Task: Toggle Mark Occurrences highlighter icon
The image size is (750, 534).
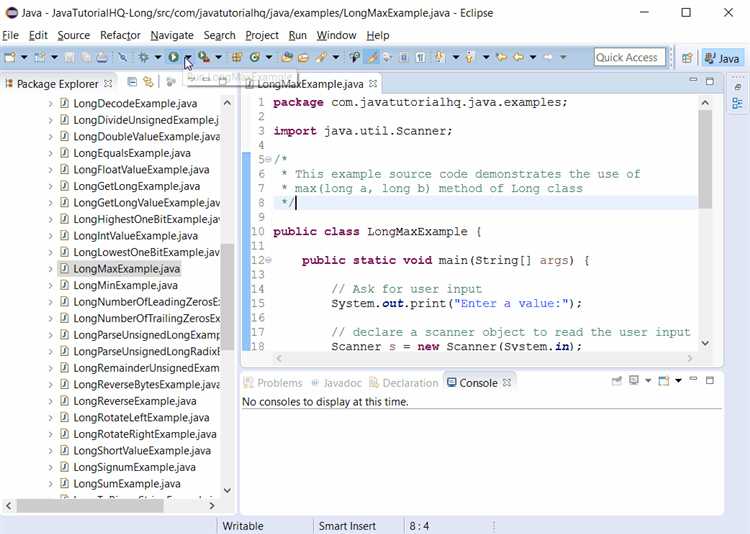Action: tap(372, 57)
